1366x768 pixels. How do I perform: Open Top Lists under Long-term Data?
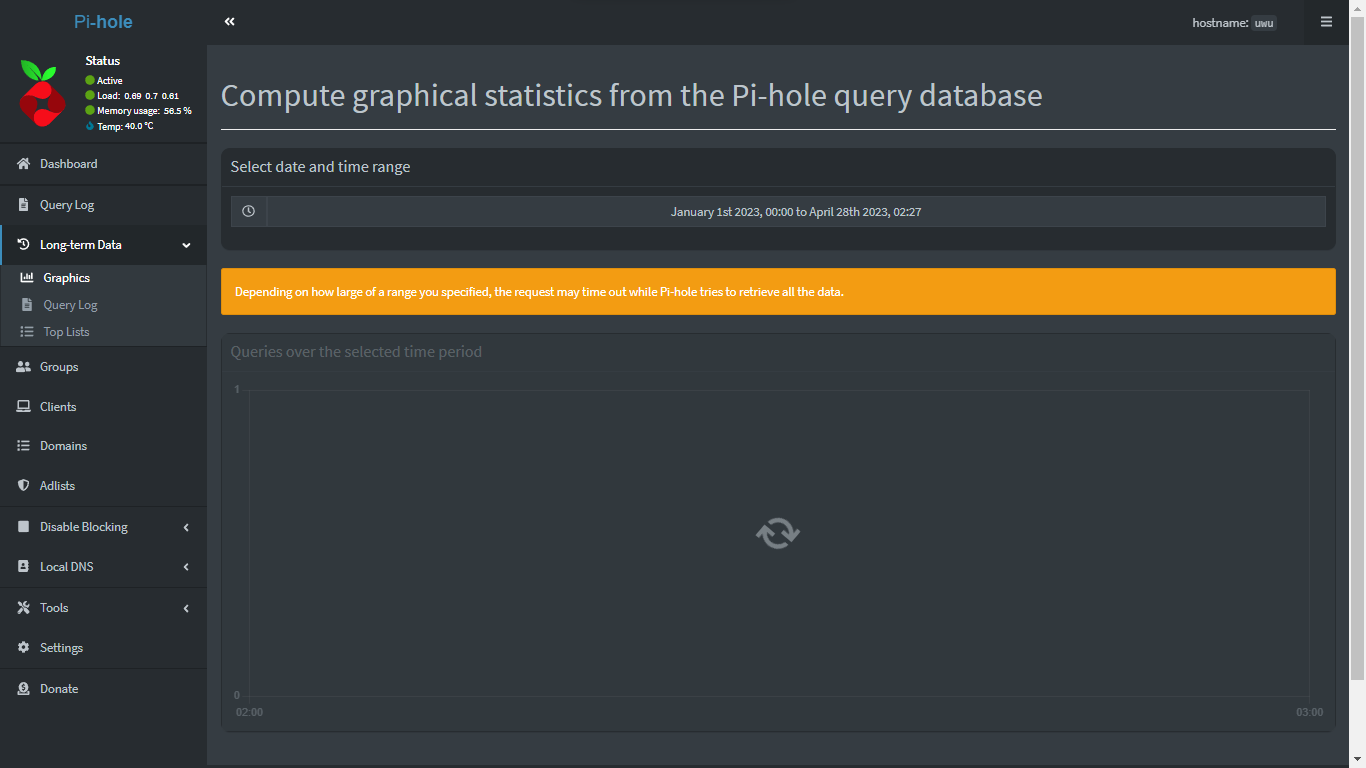click(66, 332)
